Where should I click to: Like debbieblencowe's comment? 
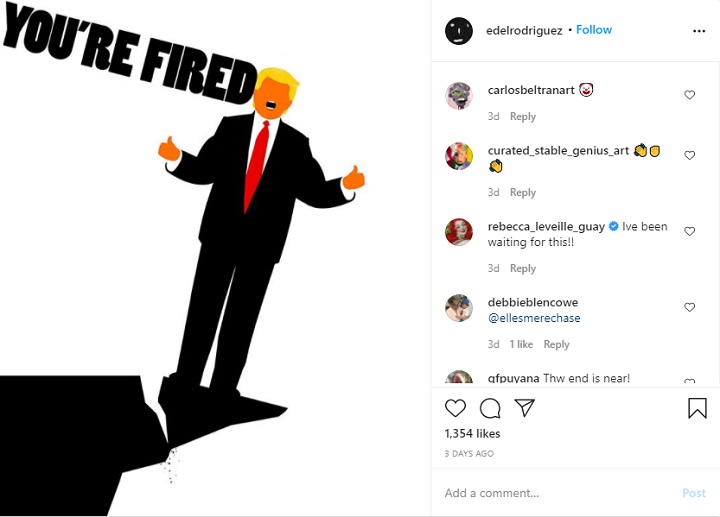click(689, 307)
